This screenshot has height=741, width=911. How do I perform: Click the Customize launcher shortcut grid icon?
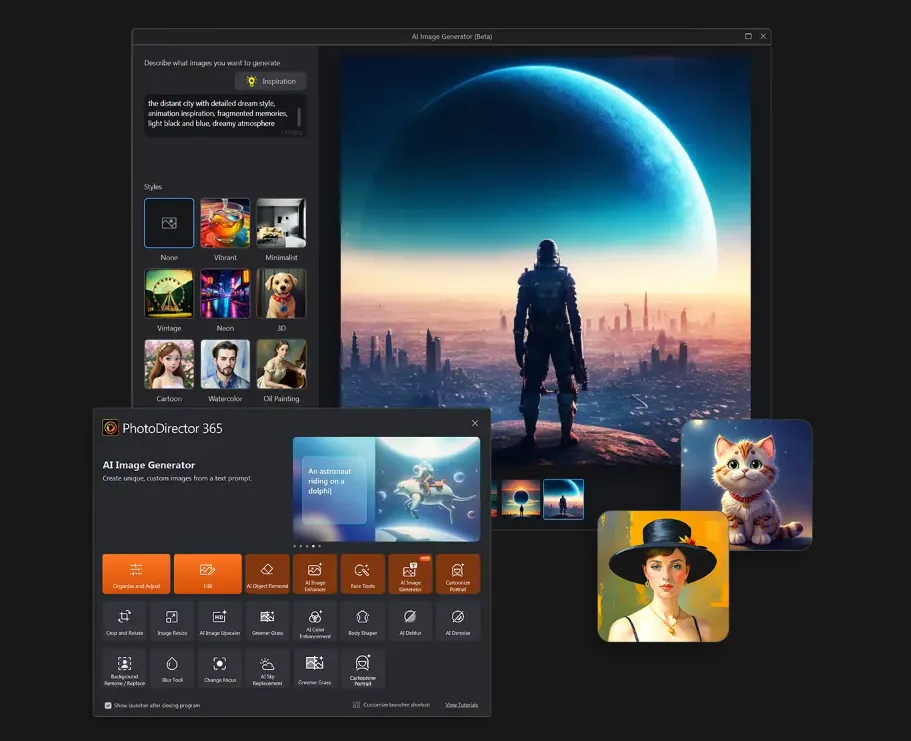(x=356, y=704)
